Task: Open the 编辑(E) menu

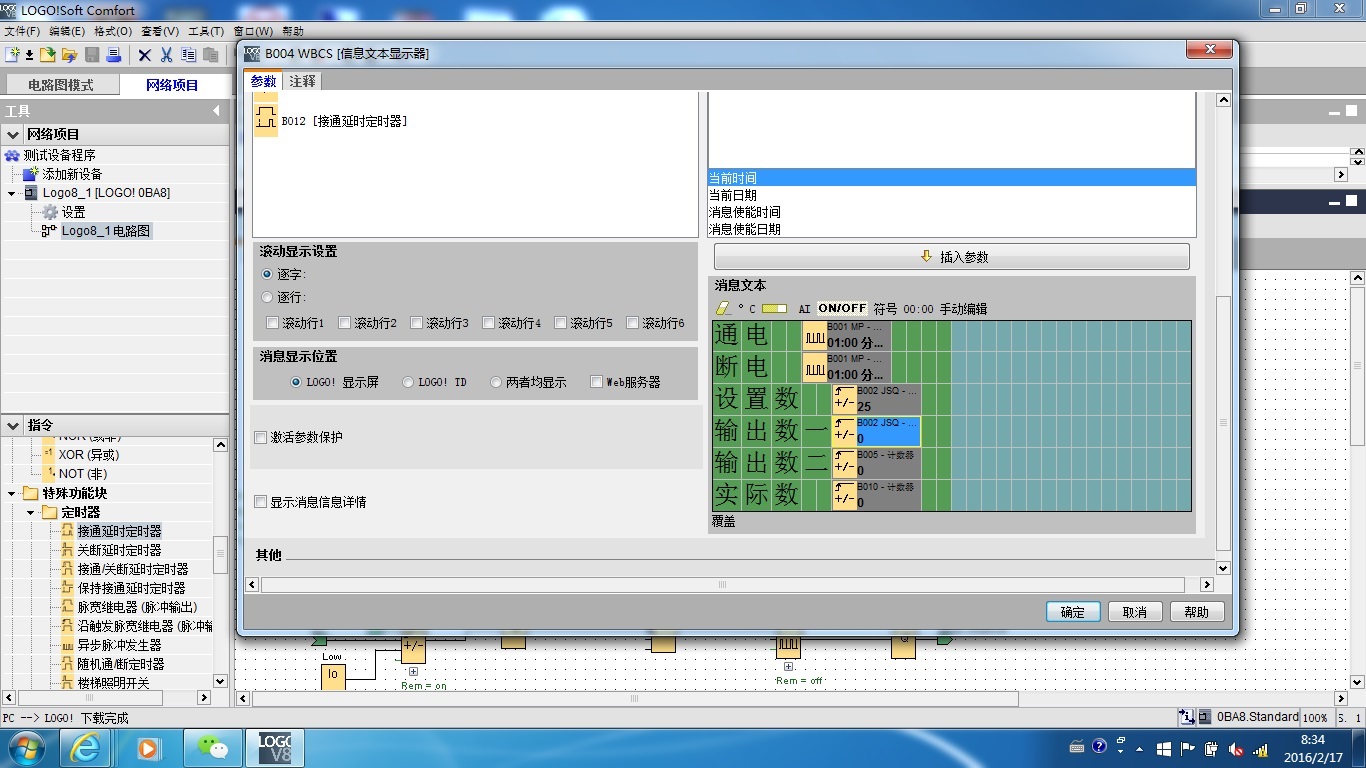Action: pyautogui.click(x=67, y=31)
